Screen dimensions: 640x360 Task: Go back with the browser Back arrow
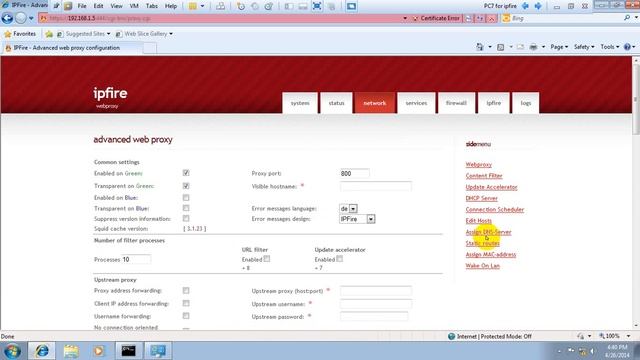pos(7,18)
